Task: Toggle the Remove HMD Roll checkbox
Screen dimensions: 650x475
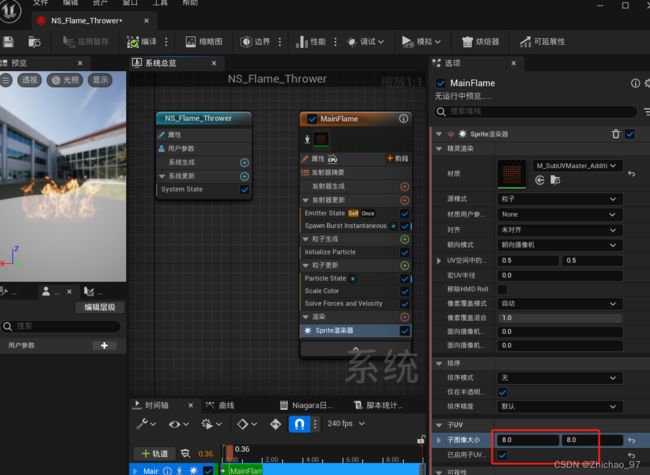Action: [502, 289]
